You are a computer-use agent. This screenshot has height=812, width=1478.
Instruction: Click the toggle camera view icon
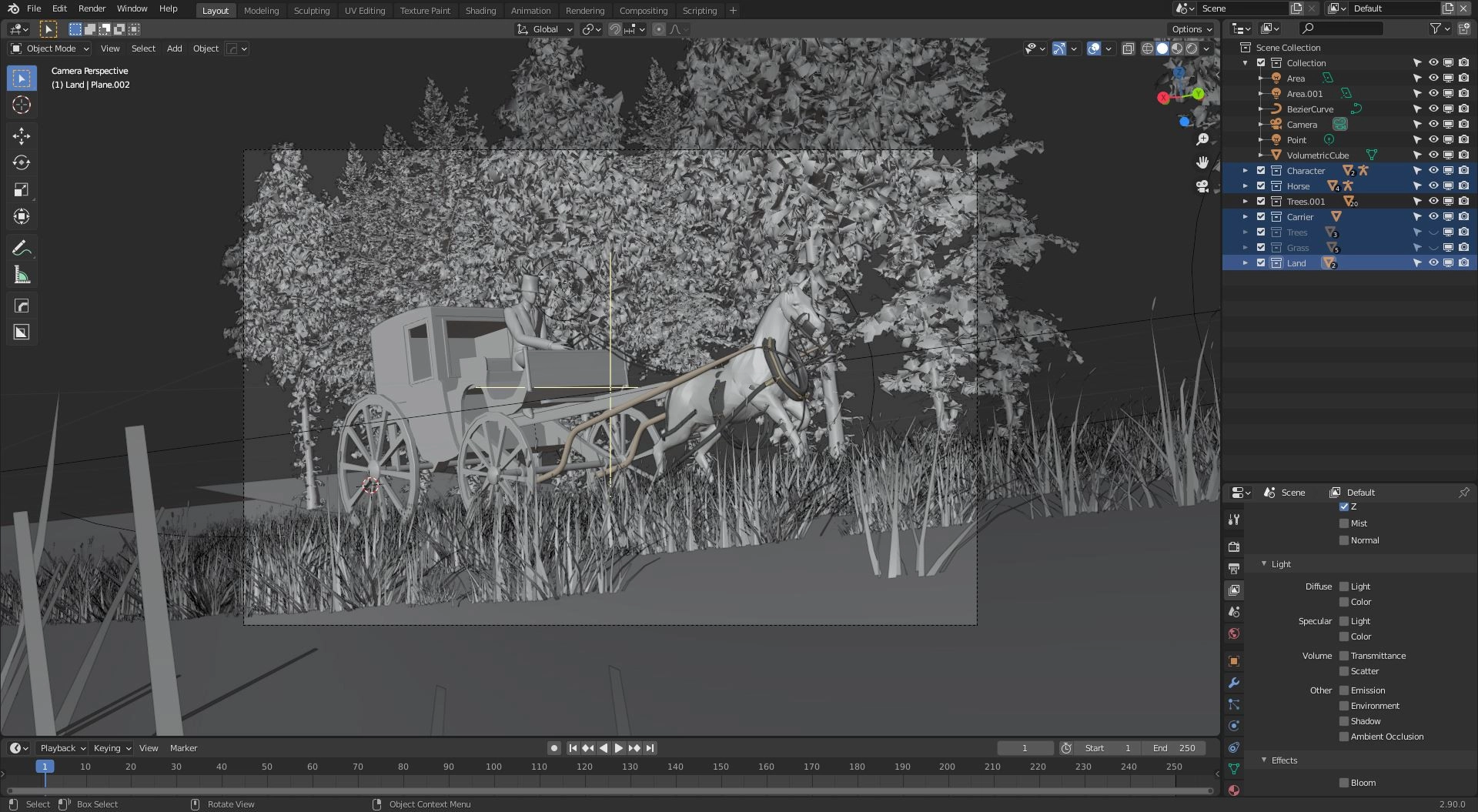click(x=1202, y=186)
